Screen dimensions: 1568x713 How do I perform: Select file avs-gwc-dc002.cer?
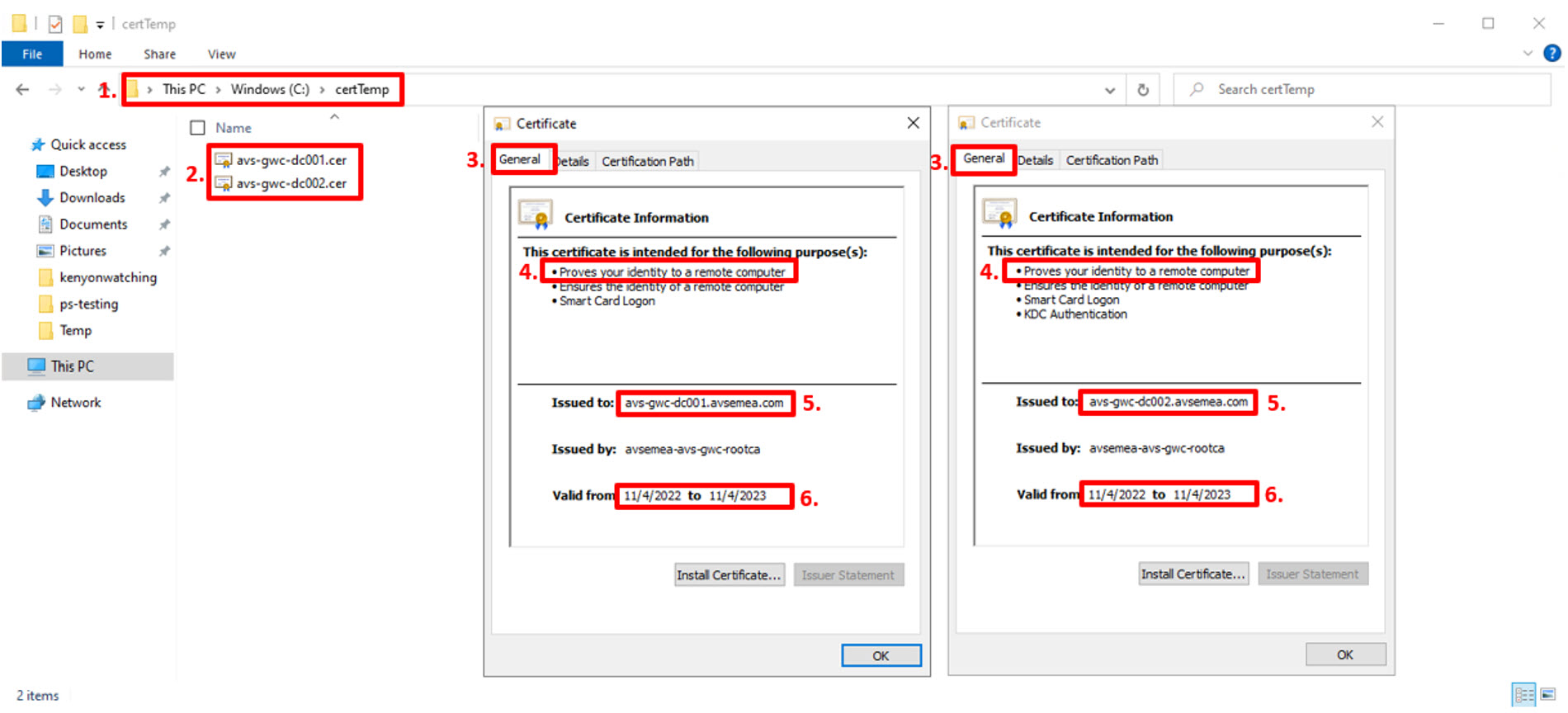tap(291, 183)
